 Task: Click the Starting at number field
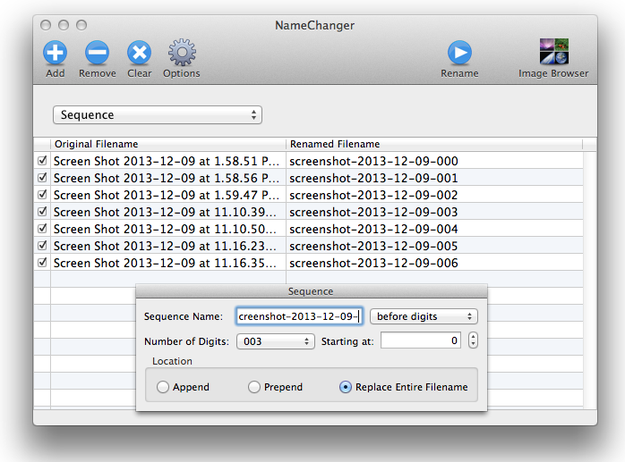pos(421,341)
